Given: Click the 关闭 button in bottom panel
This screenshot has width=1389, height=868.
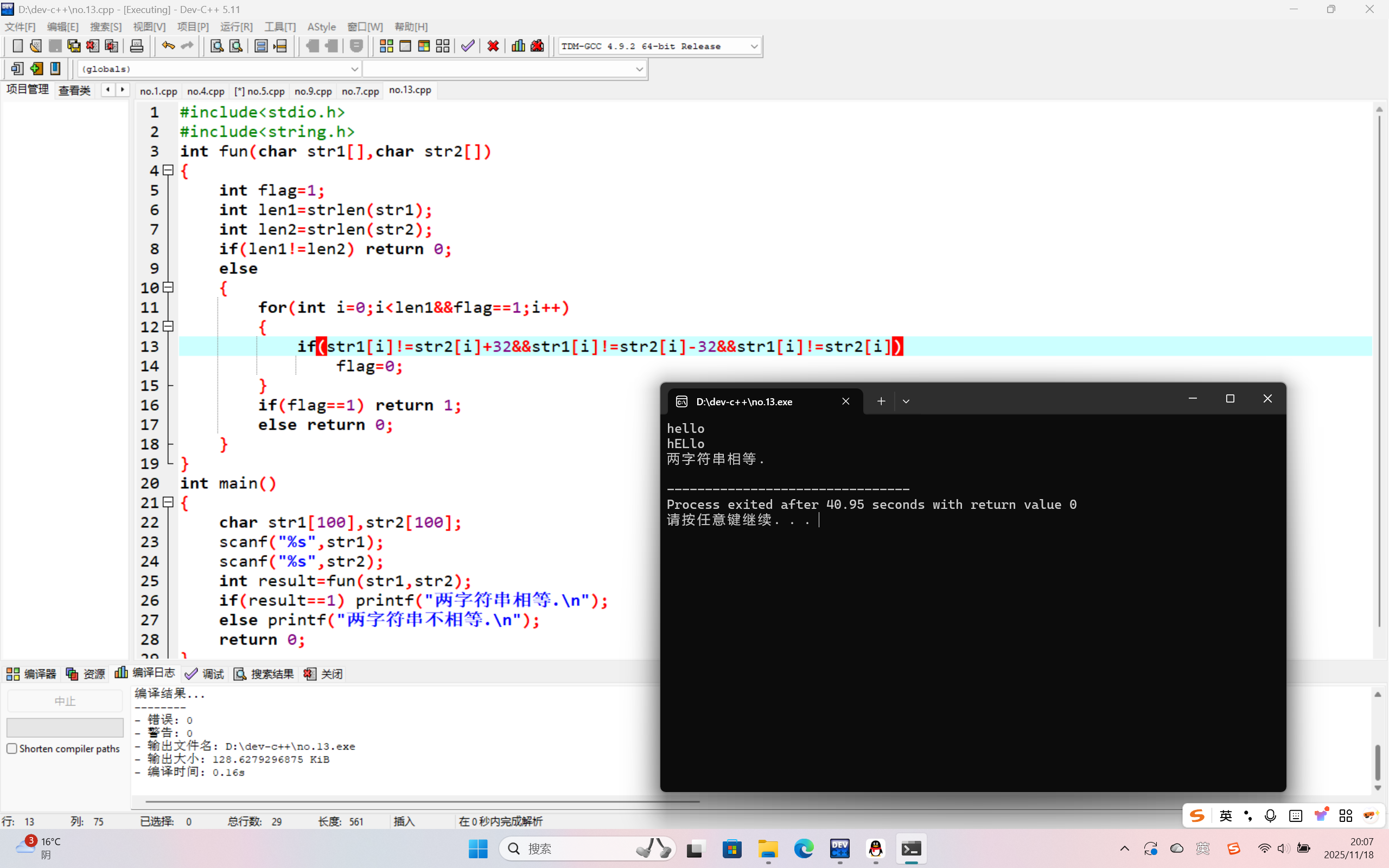Looking at the screenshot, I should (x=324, y=674).
